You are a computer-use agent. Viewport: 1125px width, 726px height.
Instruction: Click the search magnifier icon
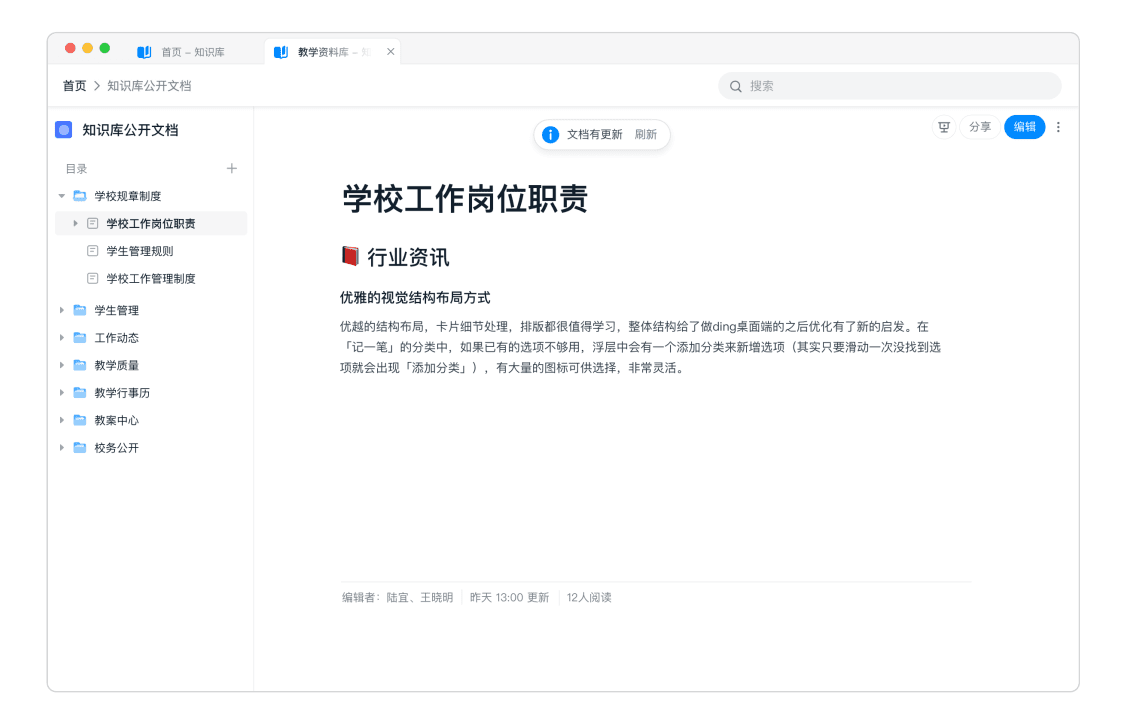tap(735, 86)
